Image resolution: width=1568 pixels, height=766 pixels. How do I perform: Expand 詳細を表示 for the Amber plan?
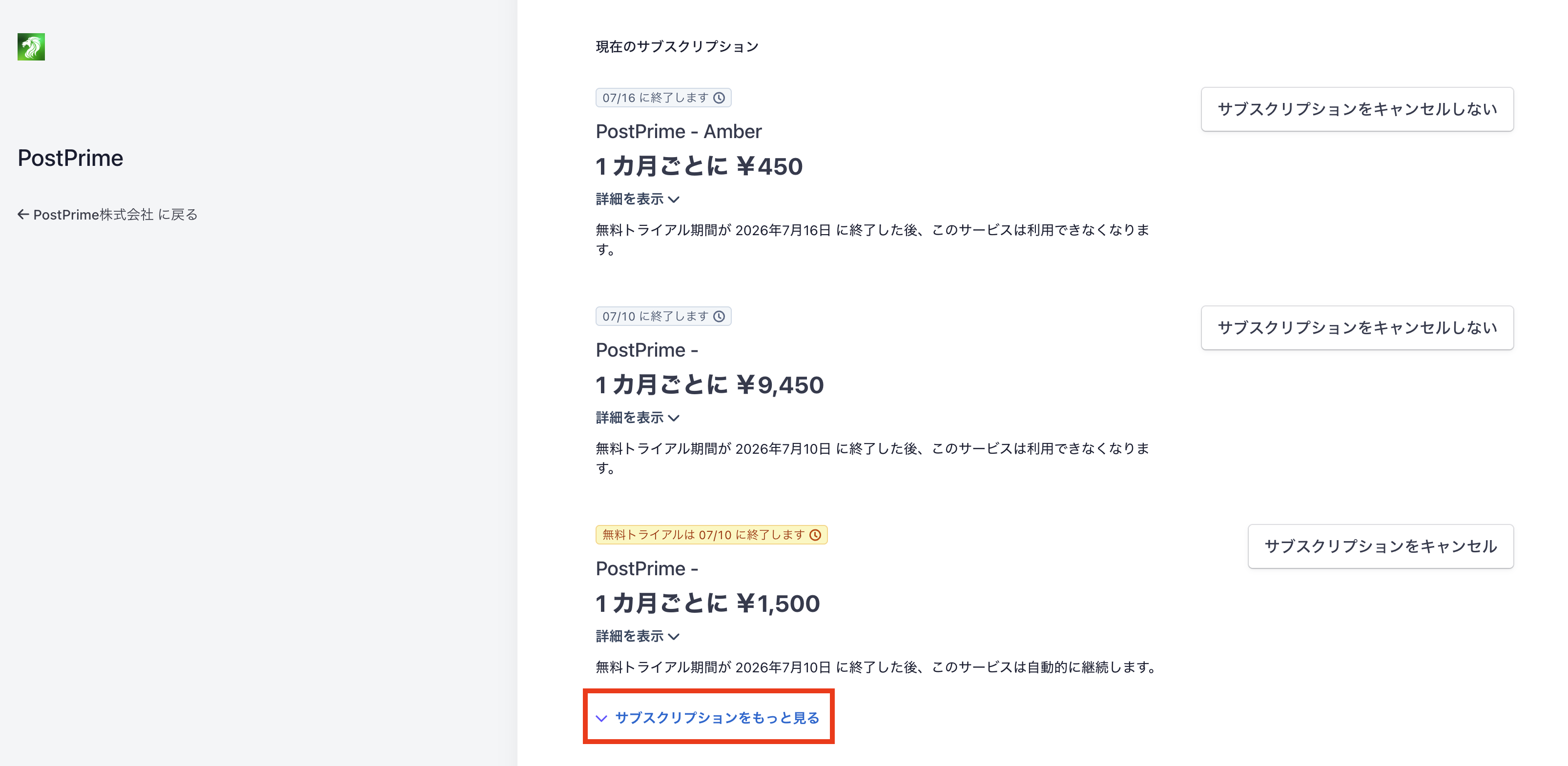click(637, 199)
